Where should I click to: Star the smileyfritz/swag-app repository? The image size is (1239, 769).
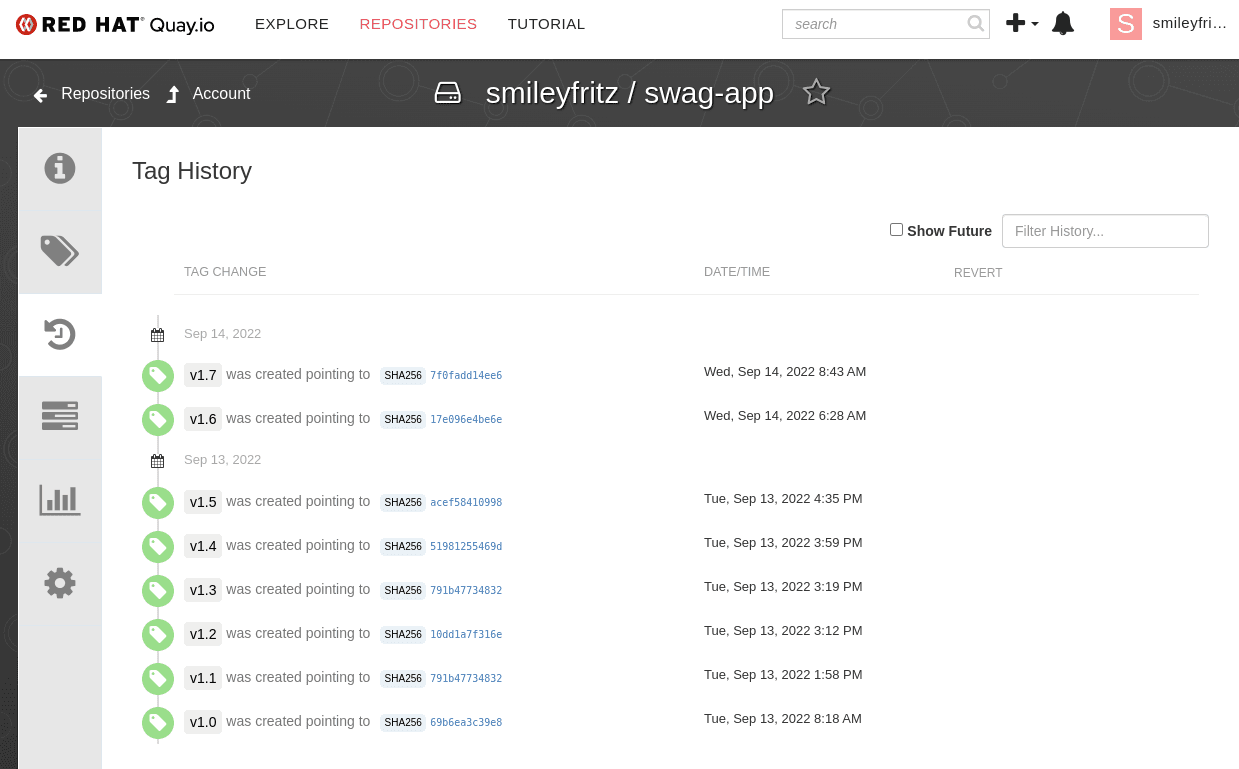pyautogui.click(x=816, y=92)
